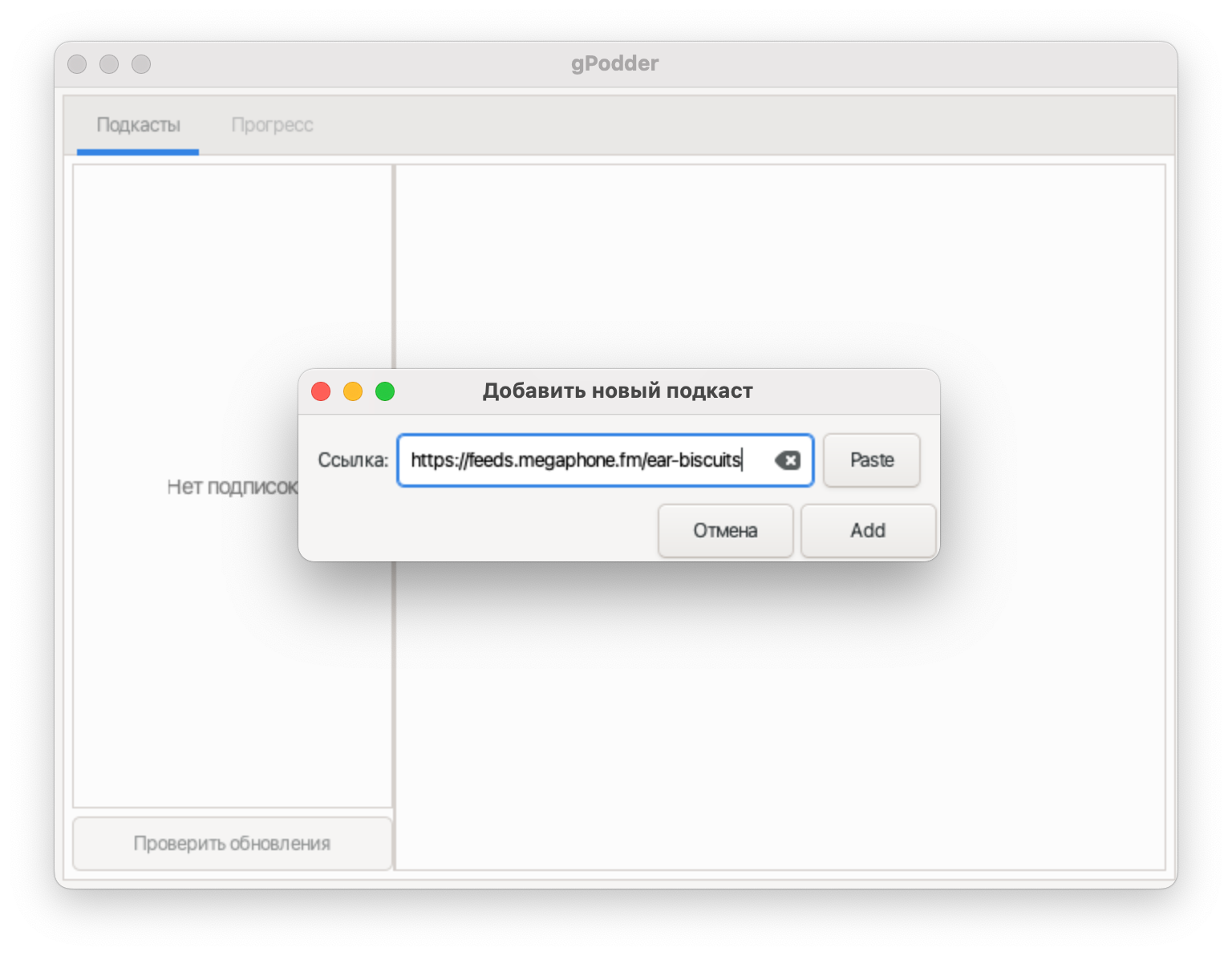The image size is (1232, 956).
Task: Click the gray close button of gPodder window
Action: point(77,64)
